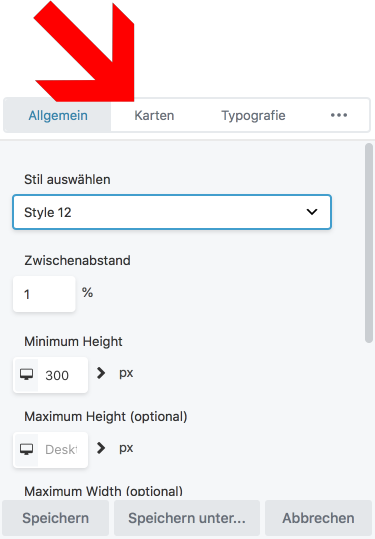The width and height of the screenshot is (375, 539).
Task: Click the Speichern button
Action: (x=56, y=518)
